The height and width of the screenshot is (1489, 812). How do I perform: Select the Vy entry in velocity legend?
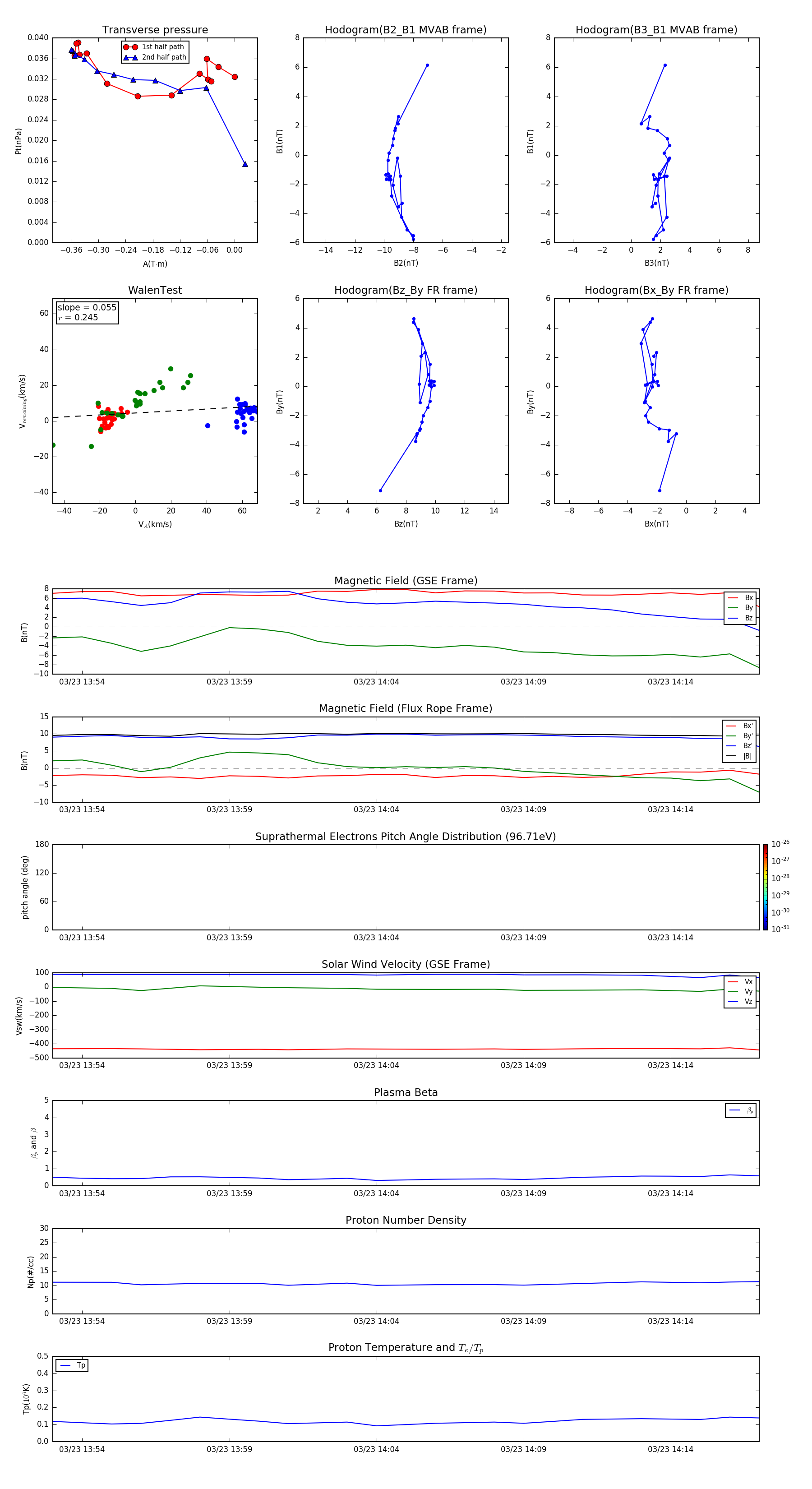pyautogui.click(x=740, y=991)
